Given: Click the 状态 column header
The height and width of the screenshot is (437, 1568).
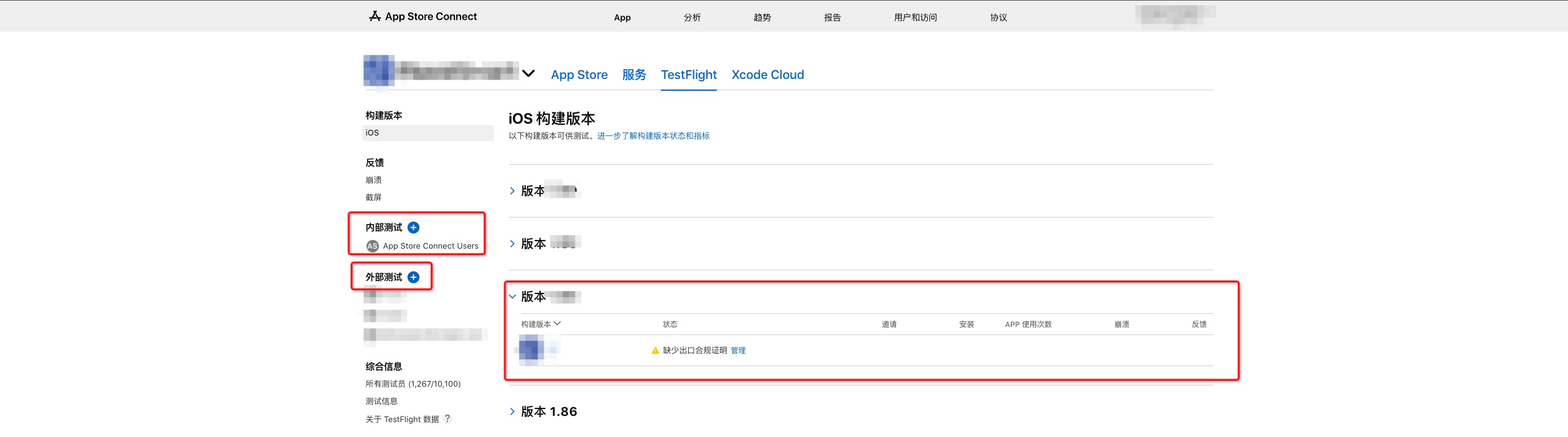Looking at the screenshot, I should point(670,324).
